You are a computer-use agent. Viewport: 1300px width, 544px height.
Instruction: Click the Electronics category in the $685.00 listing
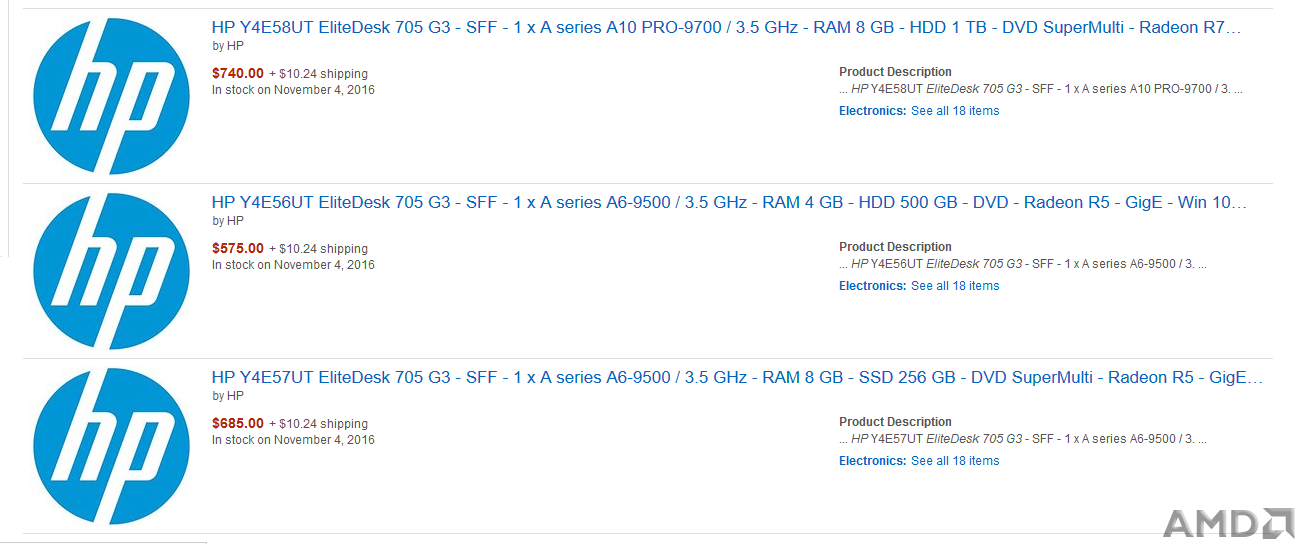[x=872, y=461]
